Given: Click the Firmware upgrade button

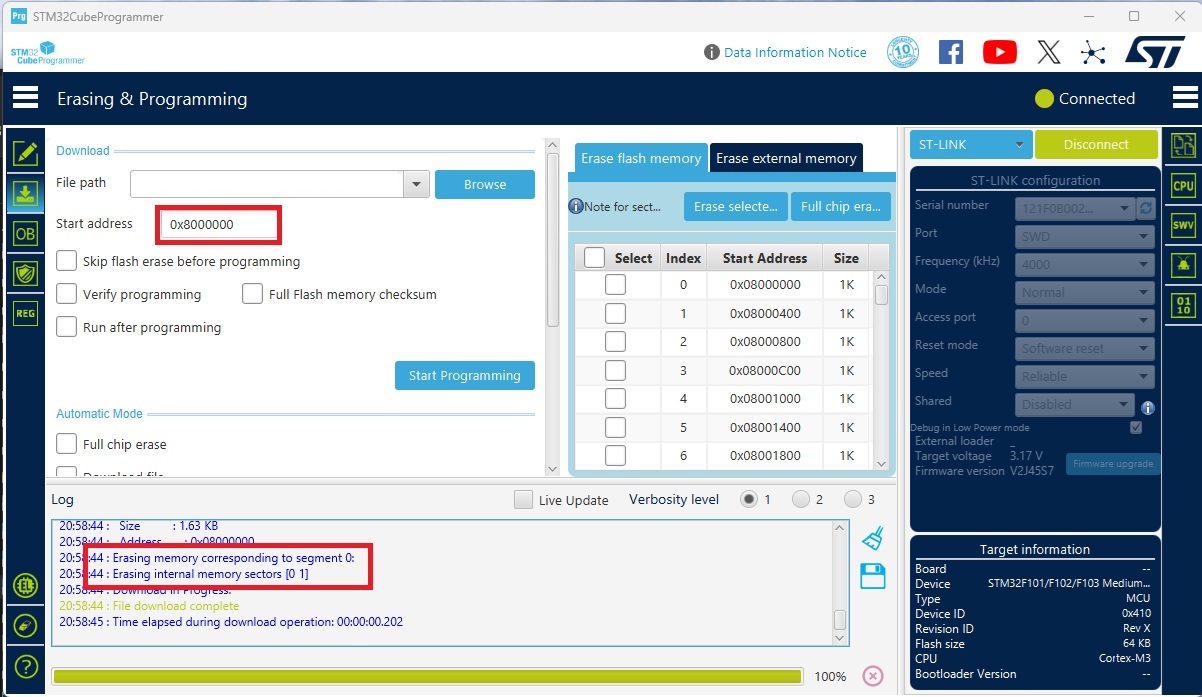Looking at the screenshot, I should [1113, 463].
